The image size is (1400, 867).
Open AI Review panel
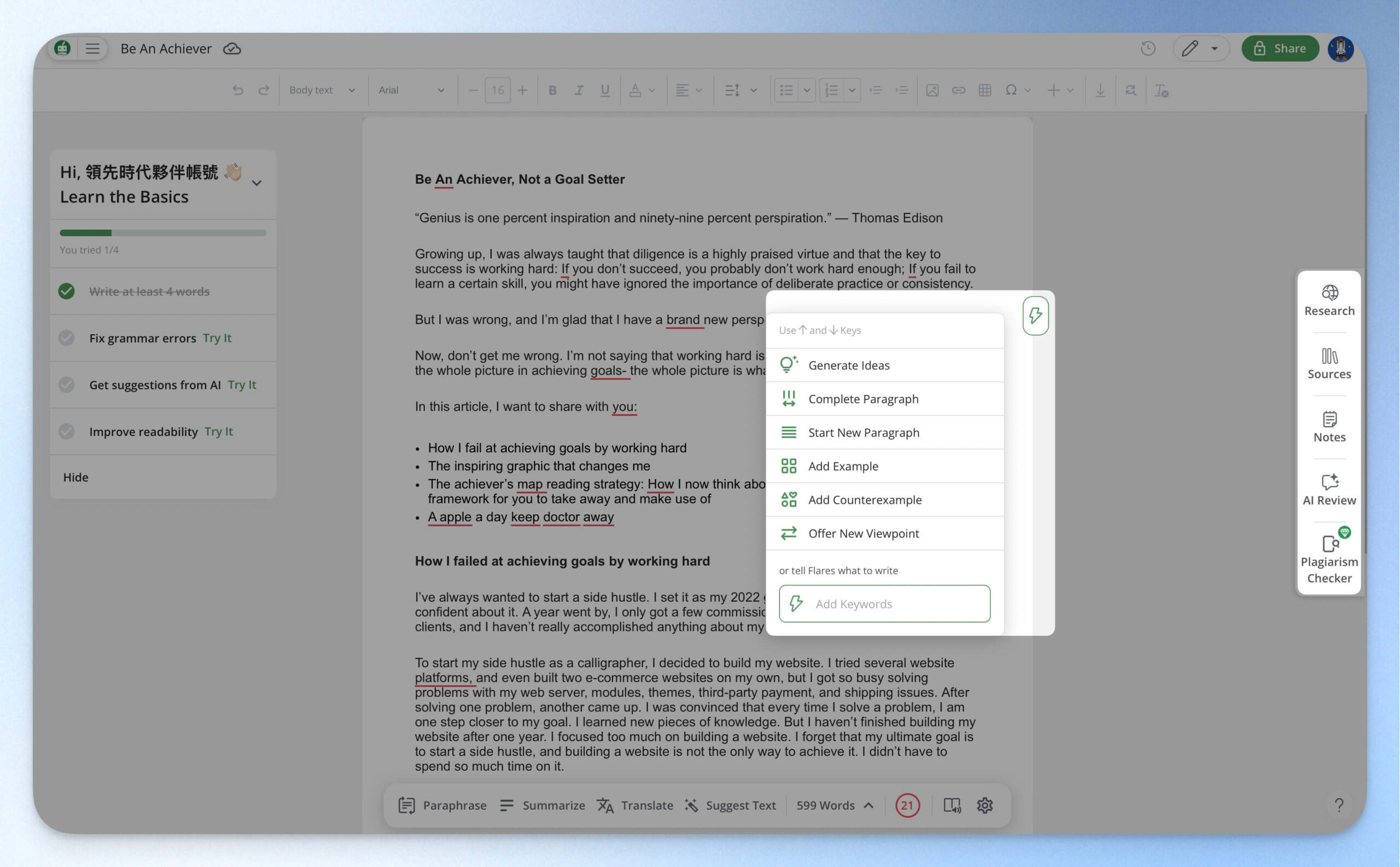(x=1329, y=490)
